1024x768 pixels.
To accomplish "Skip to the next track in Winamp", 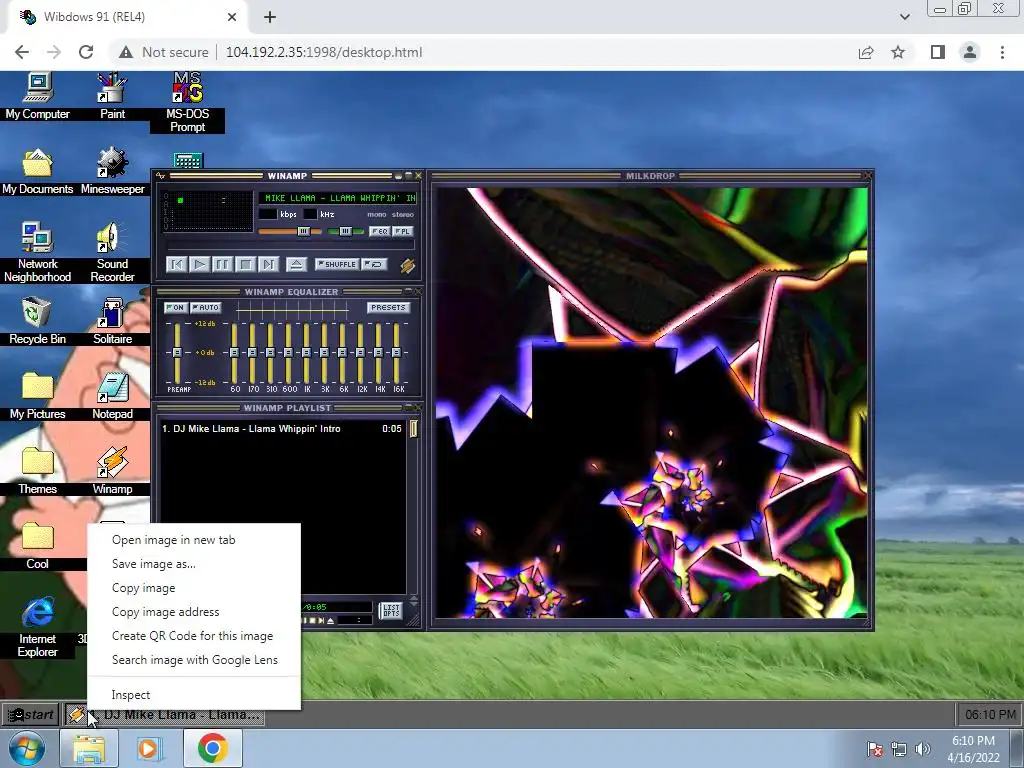I will (x=268, y=264).
